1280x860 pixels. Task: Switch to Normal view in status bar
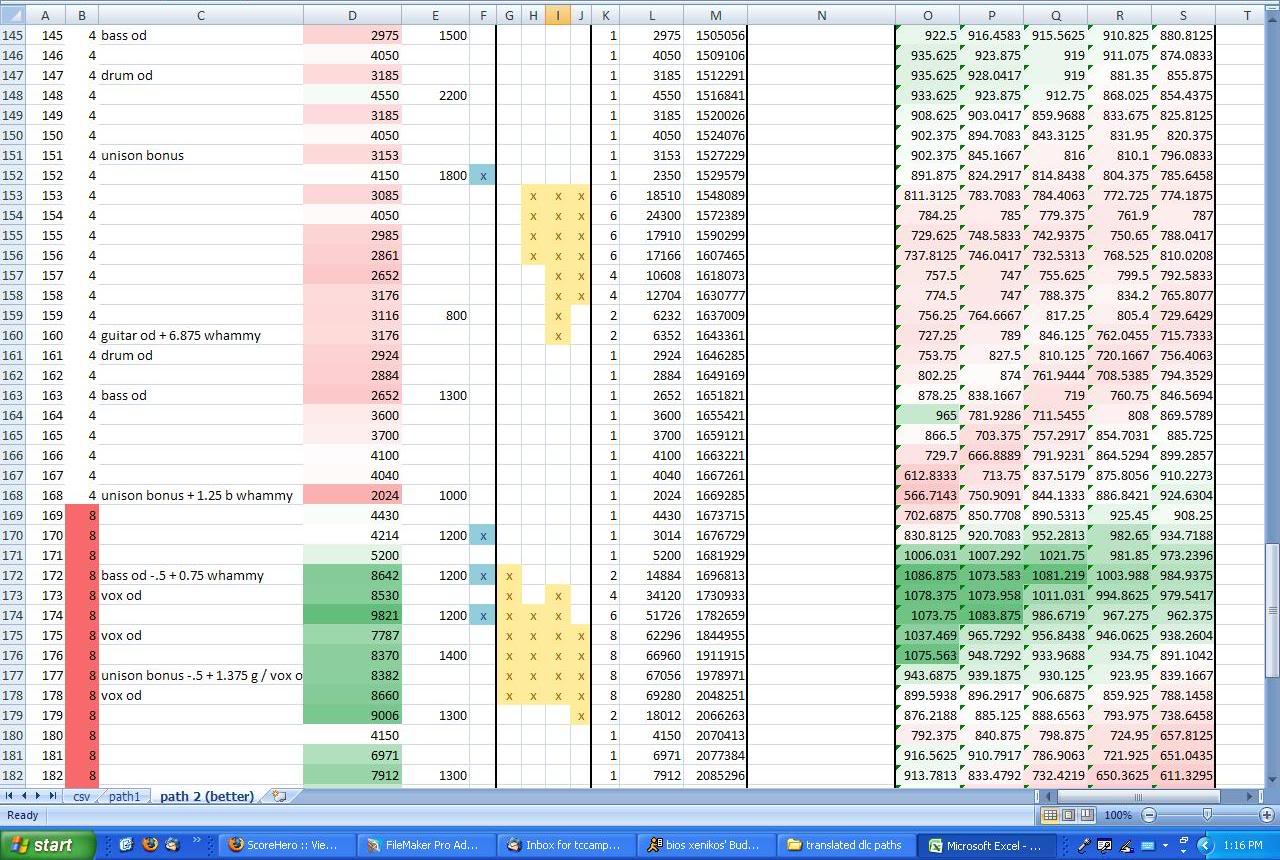(x=1049, y=815)
